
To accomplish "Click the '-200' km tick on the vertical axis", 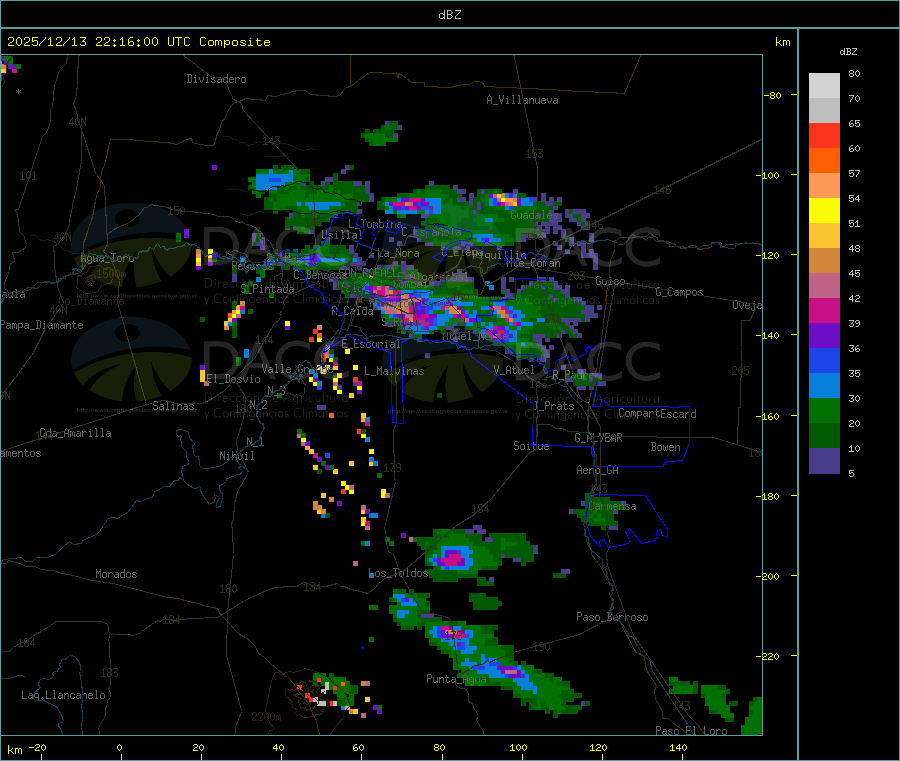I will [770, 576].
